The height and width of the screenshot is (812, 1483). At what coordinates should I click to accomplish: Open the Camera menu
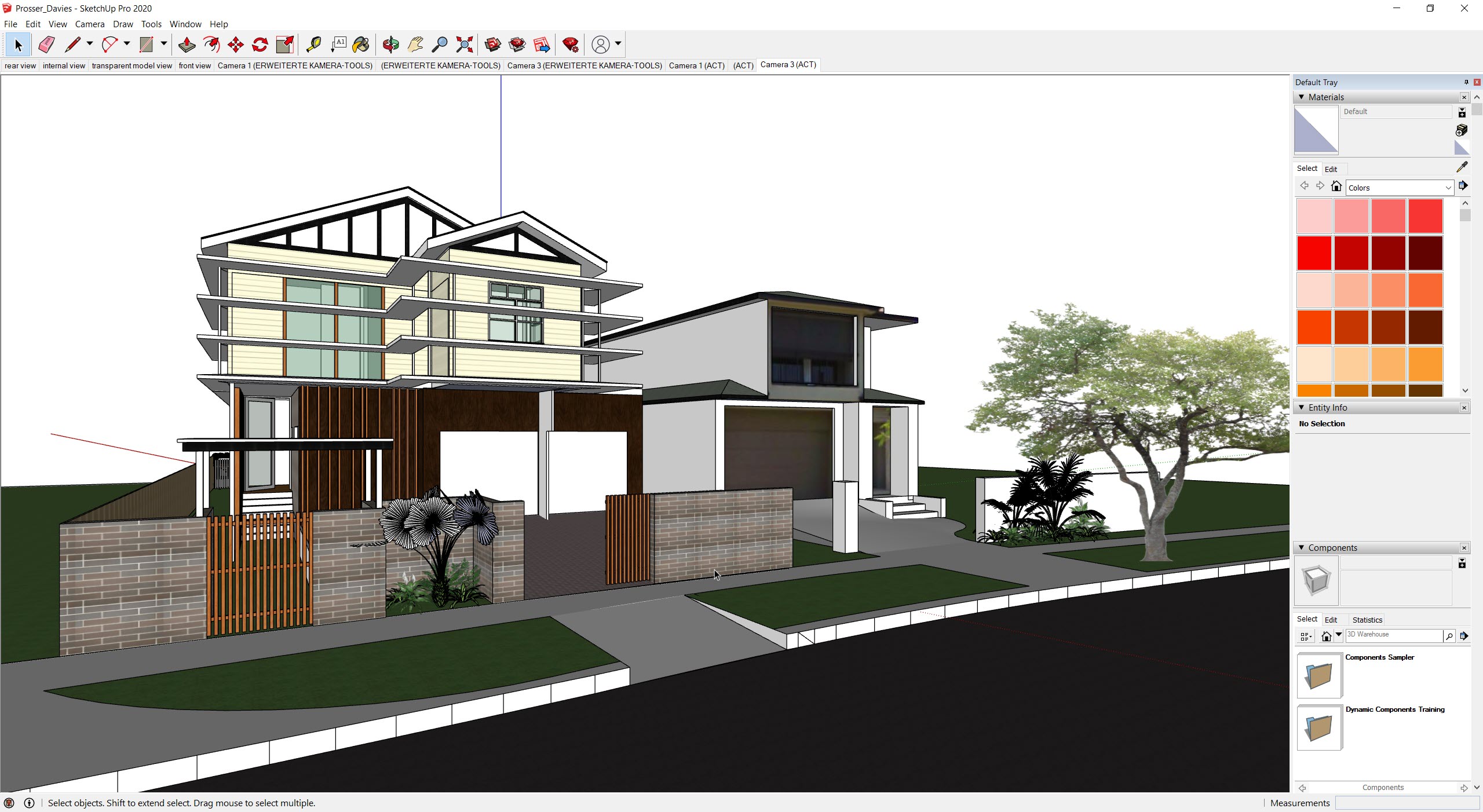pyautogui.click(x=90, y=24)
